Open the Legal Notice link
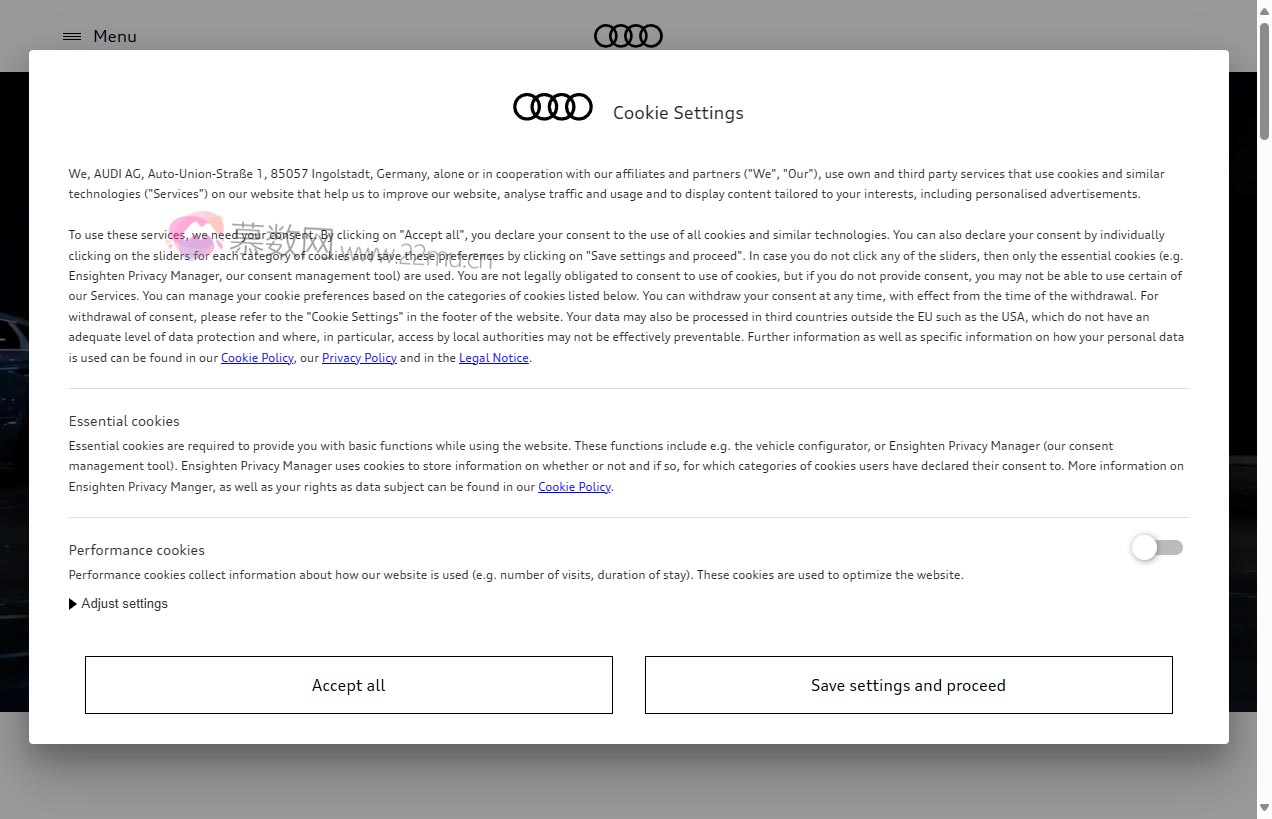 coord(493,357)
